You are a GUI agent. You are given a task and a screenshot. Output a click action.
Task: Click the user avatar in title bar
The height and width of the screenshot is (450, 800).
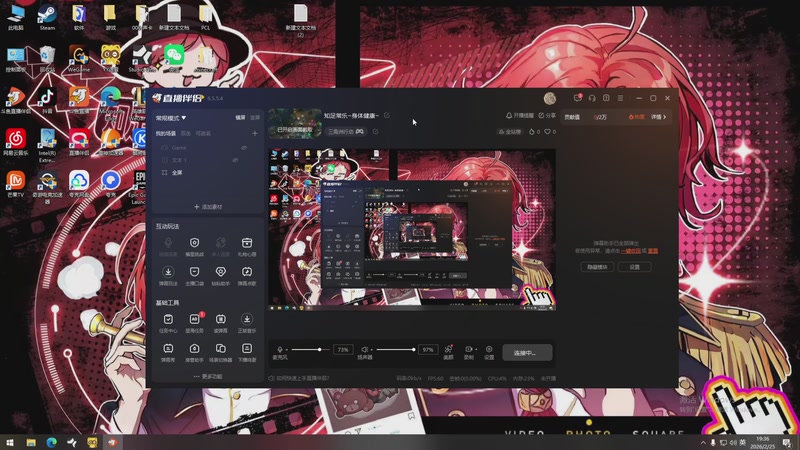coord(549,98)
